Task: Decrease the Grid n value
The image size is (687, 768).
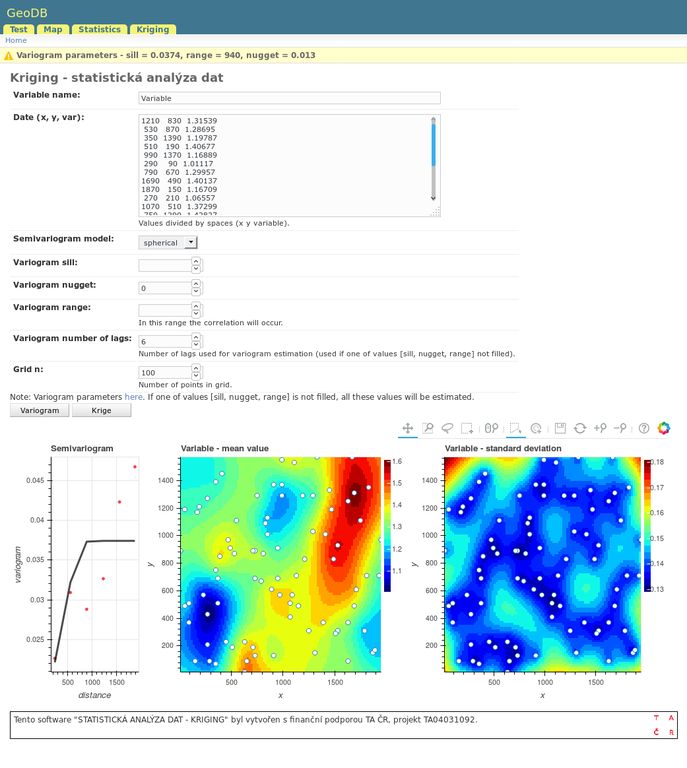Action: tap(196, 376)
